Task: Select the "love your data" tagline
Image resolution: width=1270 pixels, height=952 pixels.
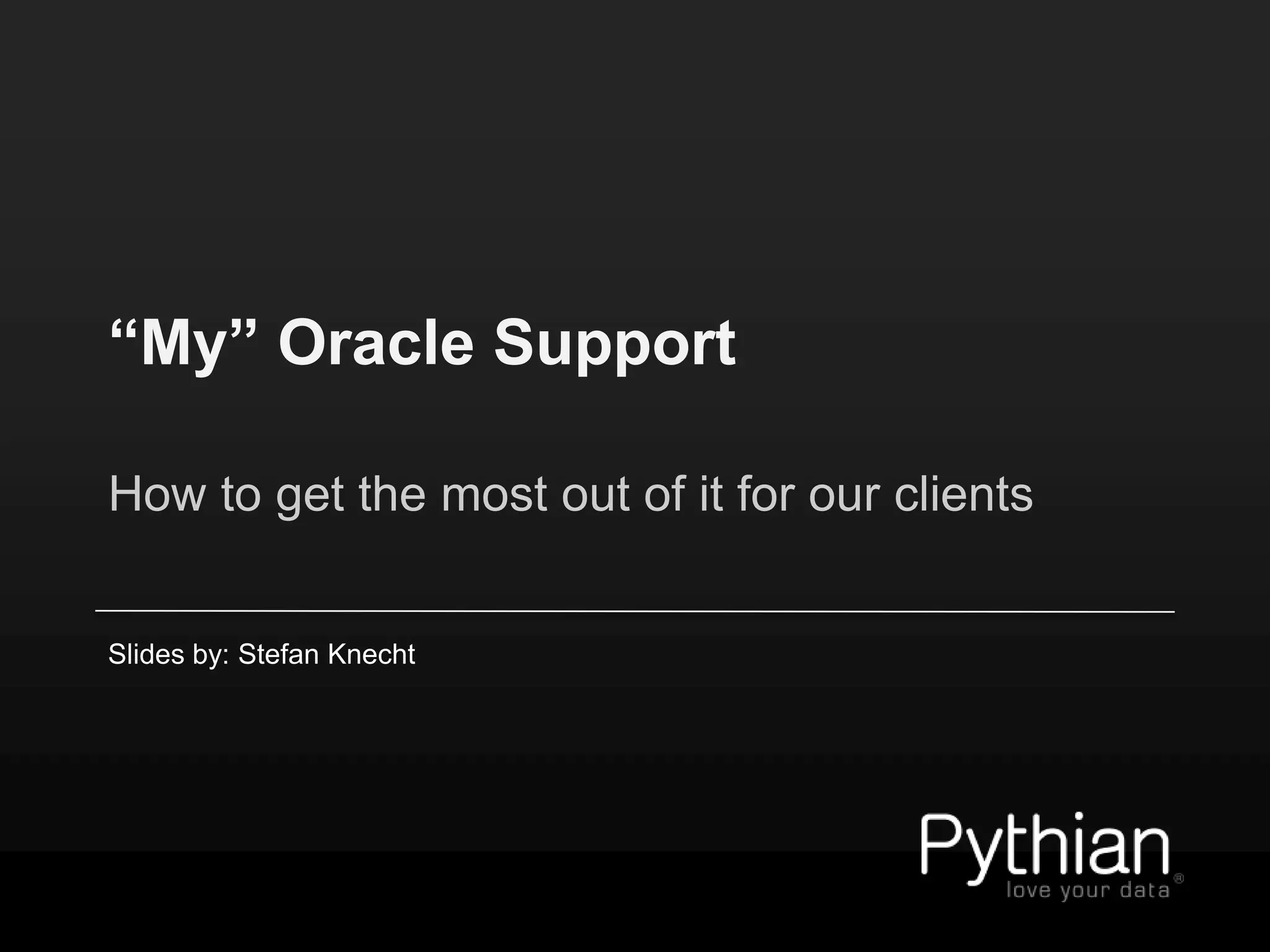Action: [x=1088, y=891]
